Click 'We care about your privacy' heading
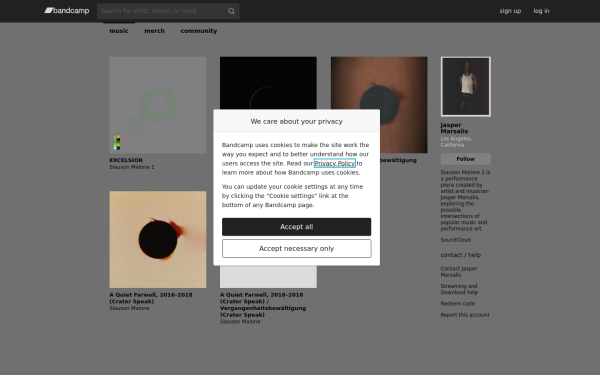This screenshot has height=375, width=600. [297, 121]
